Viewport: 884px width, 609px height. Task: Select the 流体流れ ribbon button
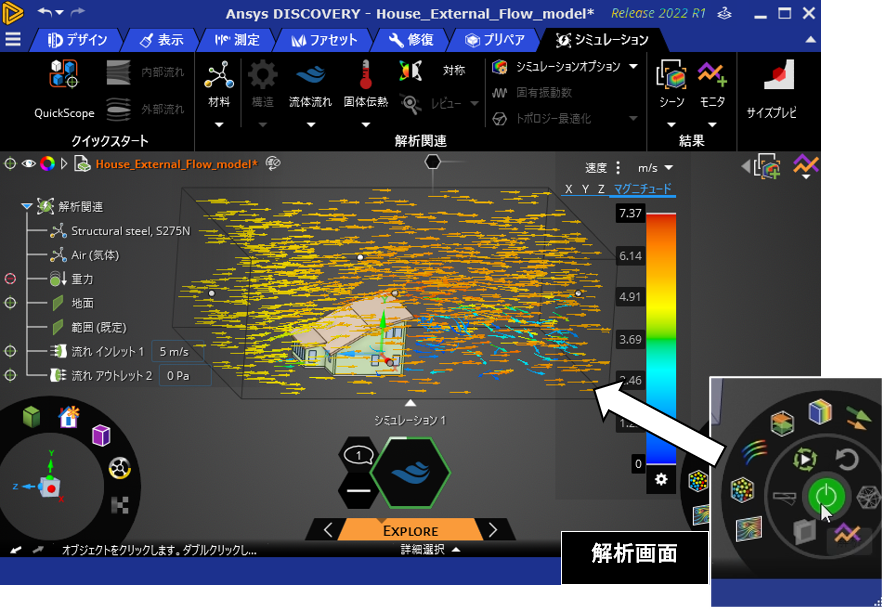point(310,84)
